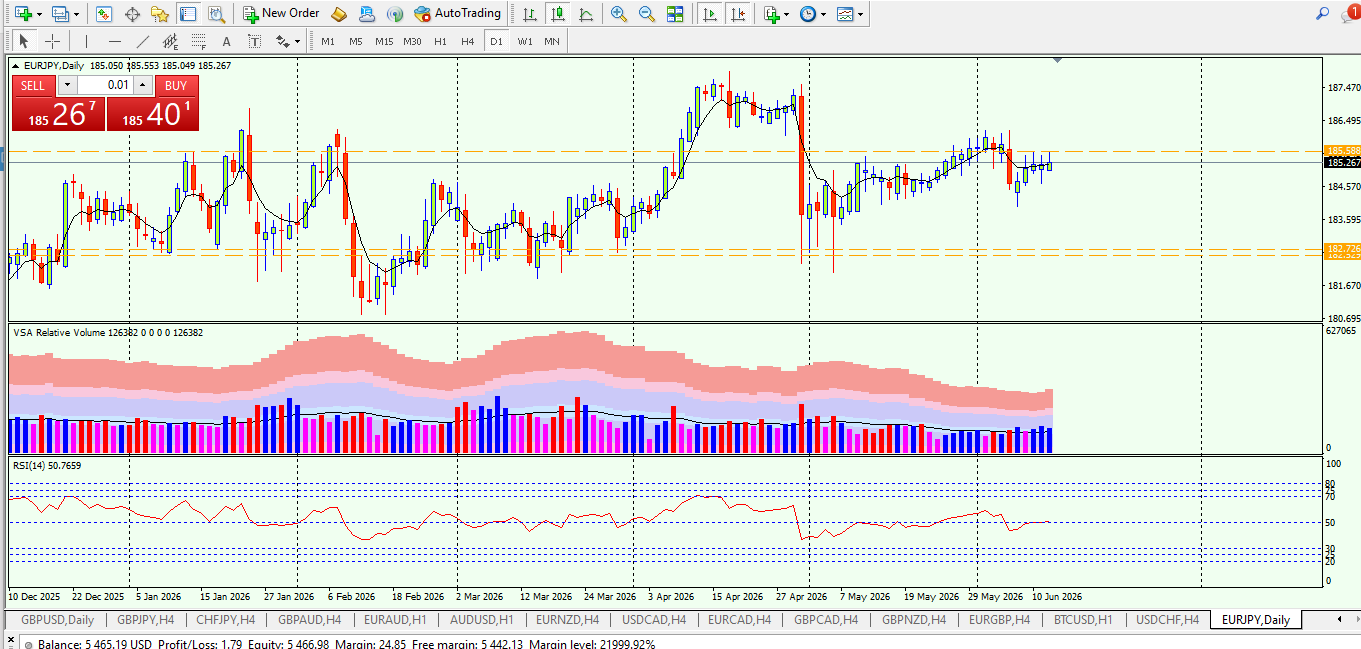The height and width of the screenshot is (649, 1361).
Task: Open the Signals broadcast icon
Action: tap(395, 13)
